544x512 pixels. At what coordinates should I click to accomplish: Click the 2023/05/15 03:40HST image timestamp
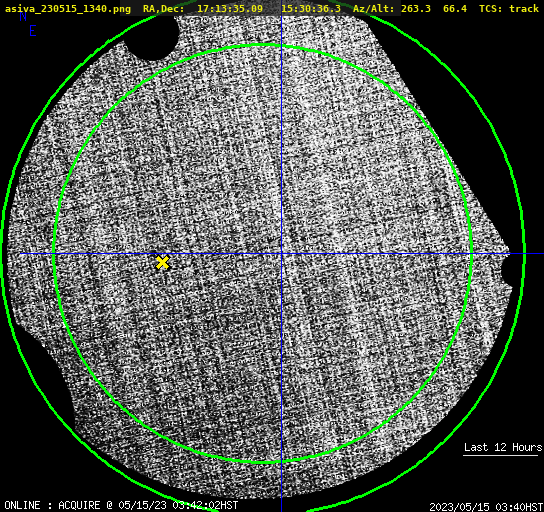coord(486,506)
